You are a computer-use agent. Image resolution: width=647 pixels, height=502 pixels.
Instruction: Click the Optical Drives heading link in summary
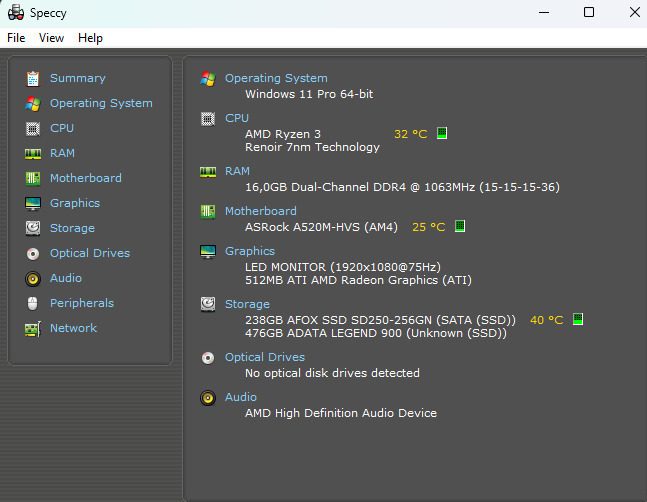265,357
